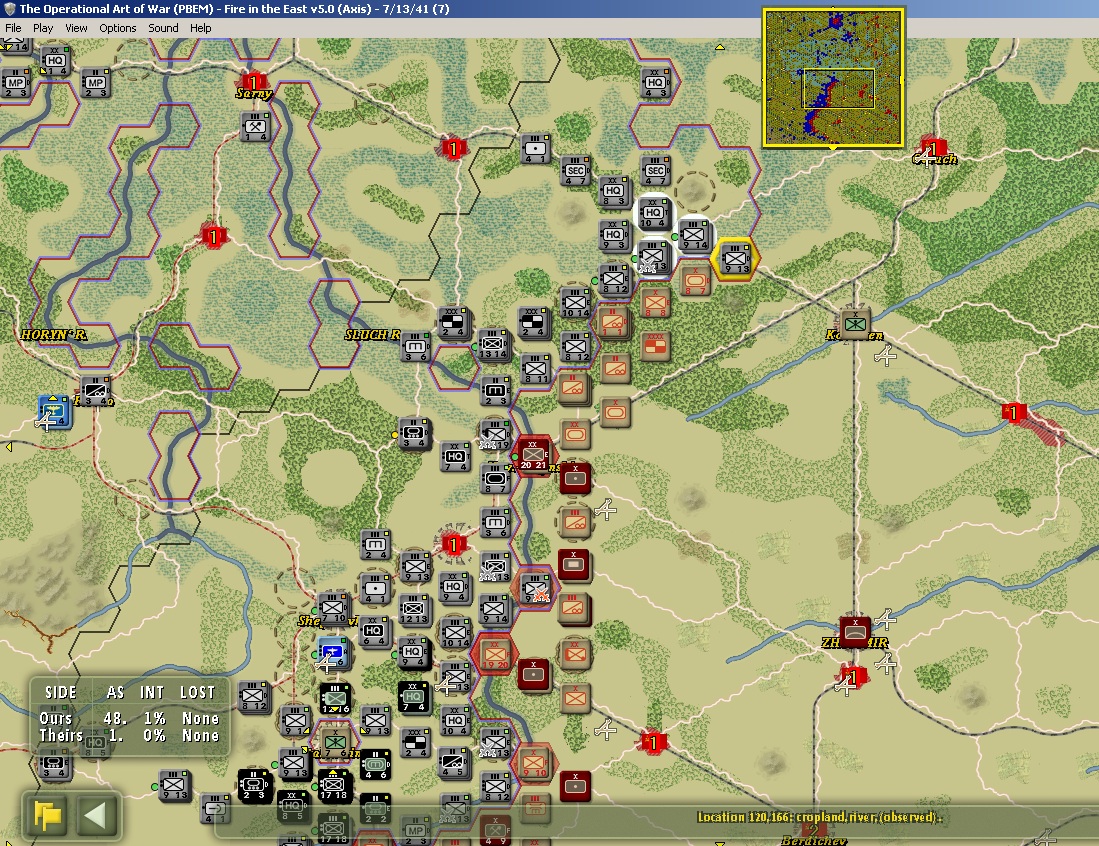The width and height of the screenshot is (1099, 846).
Task: Select the HQ 9 3 unit
Action: (x=614, y=235)
